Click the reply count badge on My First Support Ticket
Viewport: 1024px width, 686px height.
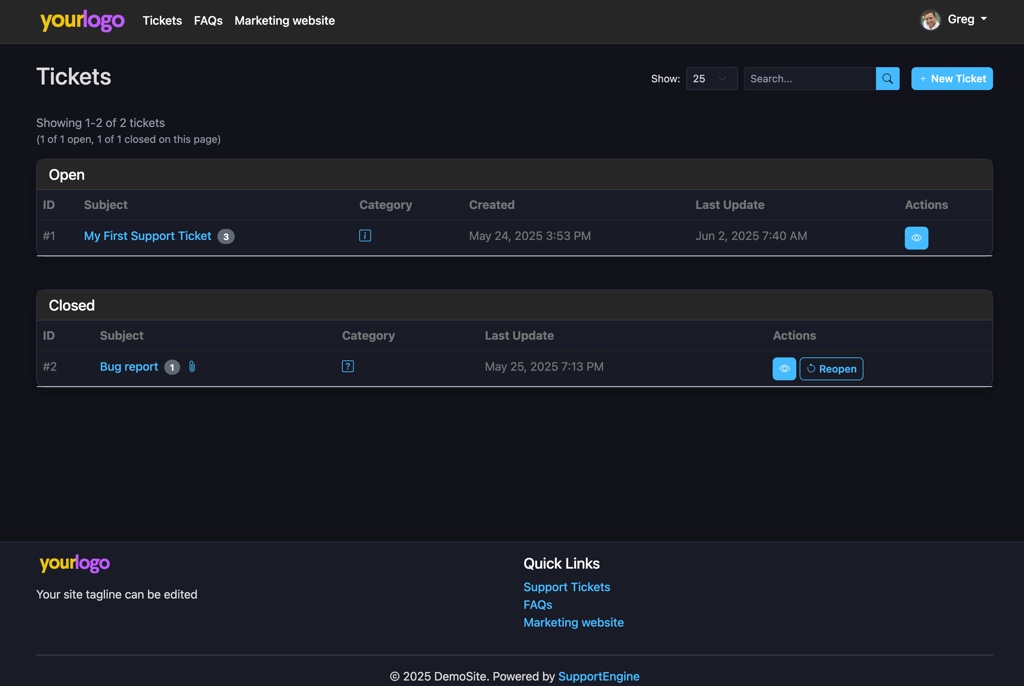coord(224,236)
